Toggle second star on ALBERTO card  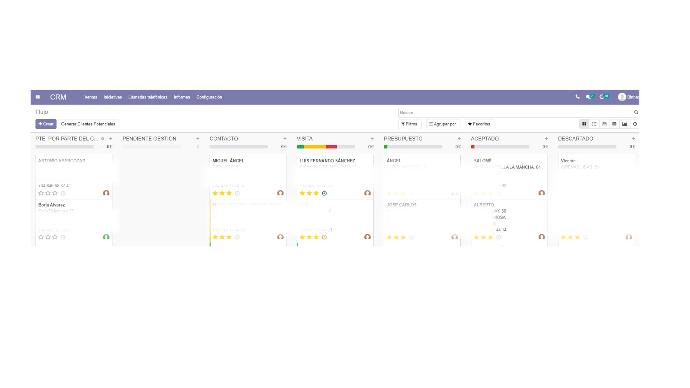click(484, 237)
